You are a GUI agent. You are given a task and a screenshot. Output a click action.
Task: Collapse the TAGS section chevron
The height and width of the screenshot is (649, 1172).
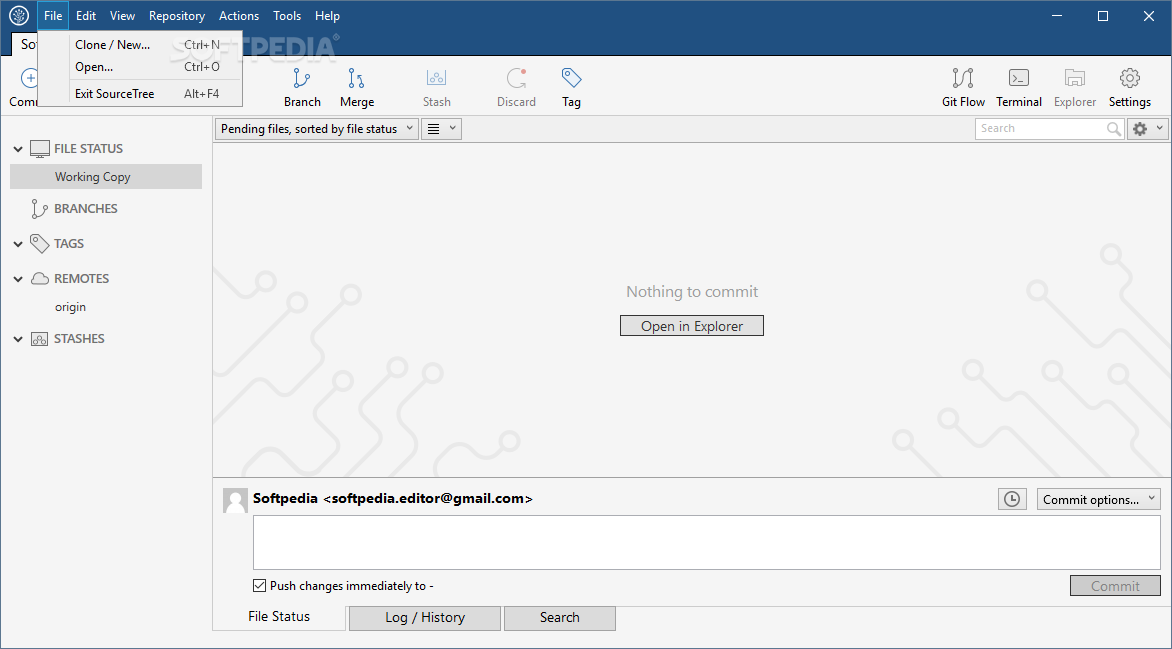point(18,244)
